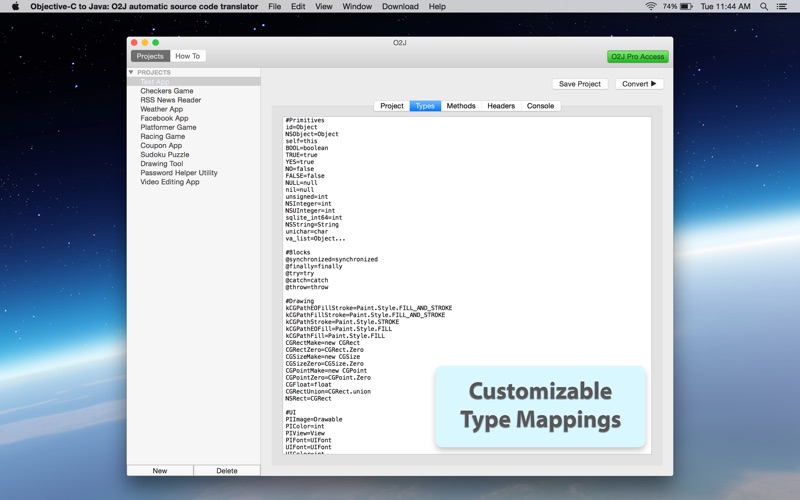The width and height of the screenshot is (800, 500).
Task: Click the NSString=String mapping line
Action: tap(312, 224)
